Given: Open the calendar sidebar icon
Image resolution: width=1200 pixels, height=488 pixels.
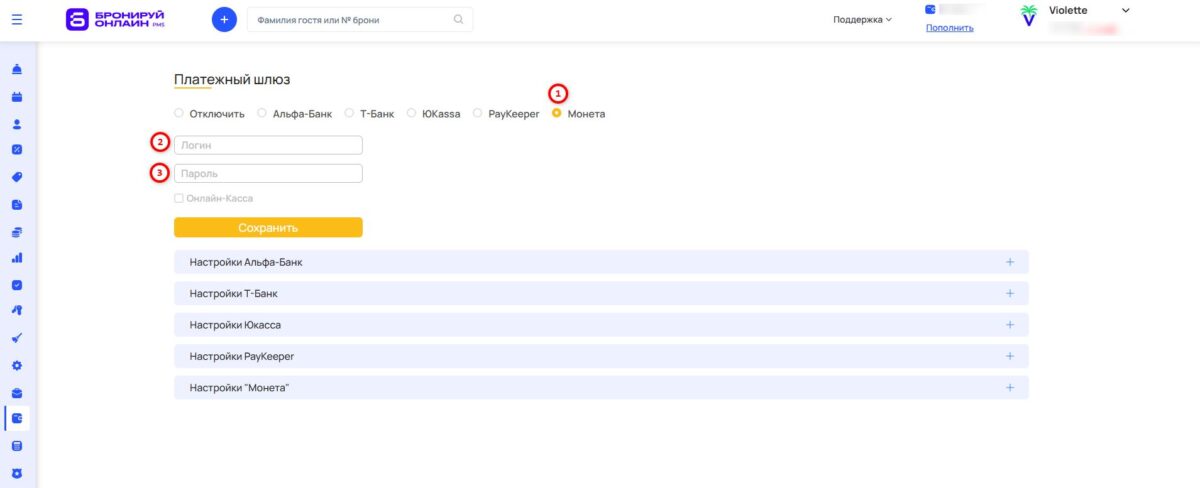Looking at the screenshot, I should tap(17, 98).
